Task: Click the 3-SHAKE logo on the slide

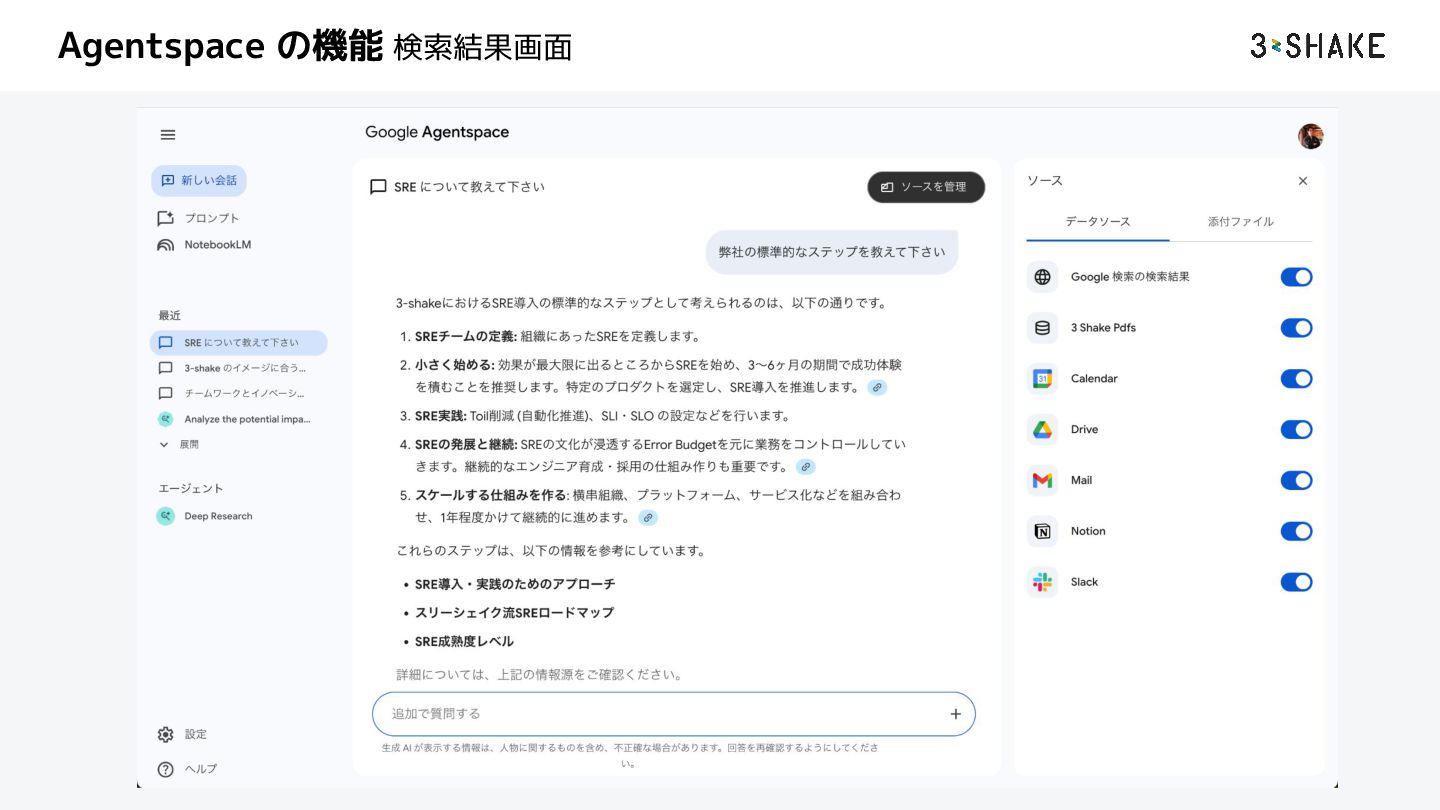Action: coord(1317,46)
